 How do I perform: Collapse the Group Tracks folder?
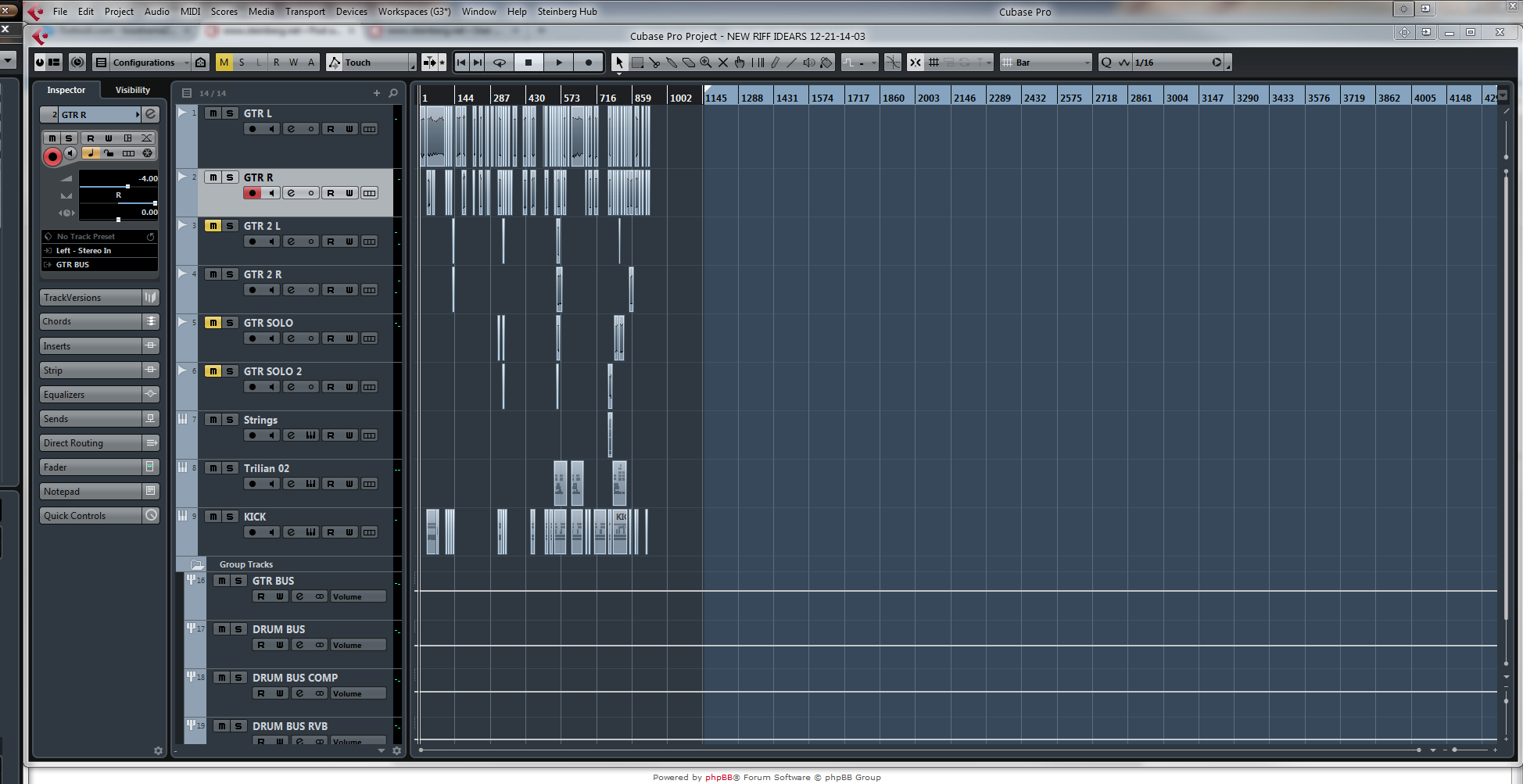click(x=197, y=564)
